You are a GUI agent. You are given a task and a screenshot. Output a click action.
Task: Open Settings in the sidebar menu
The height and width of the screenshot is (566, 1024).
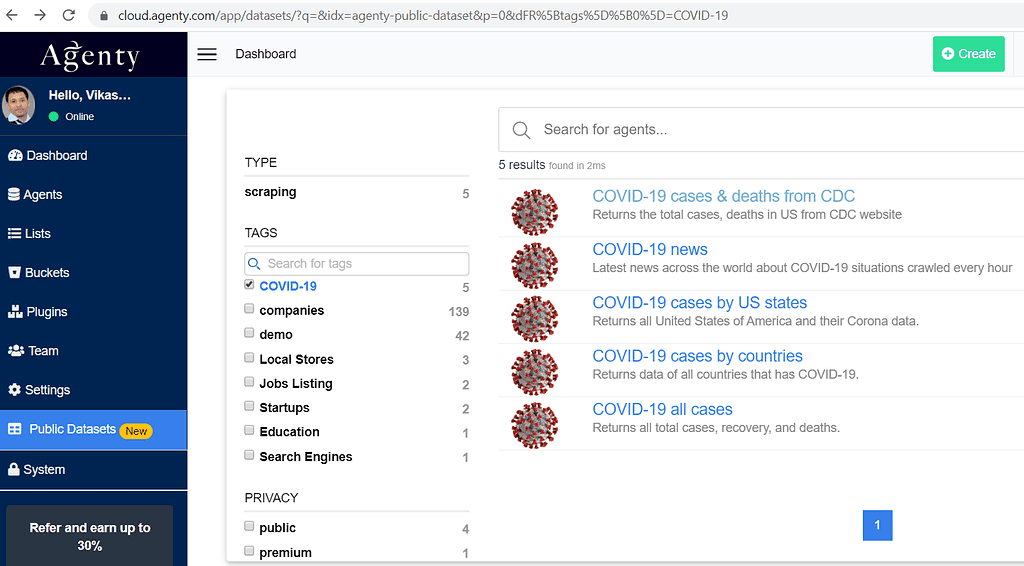[93, 390]
